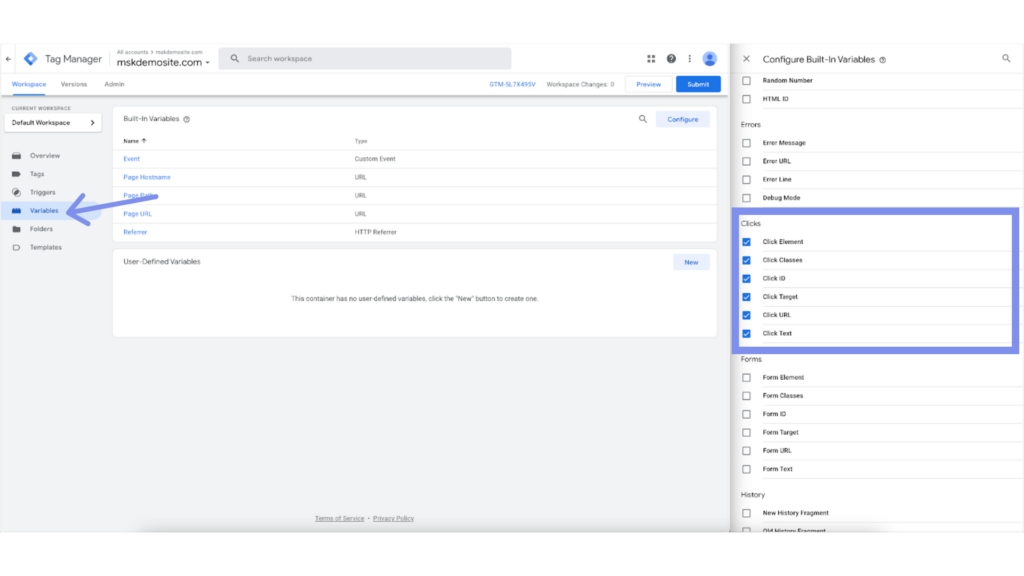Enable the Form Text checkbox
This screenshot has height=576, width=1024.
point(746,469)
